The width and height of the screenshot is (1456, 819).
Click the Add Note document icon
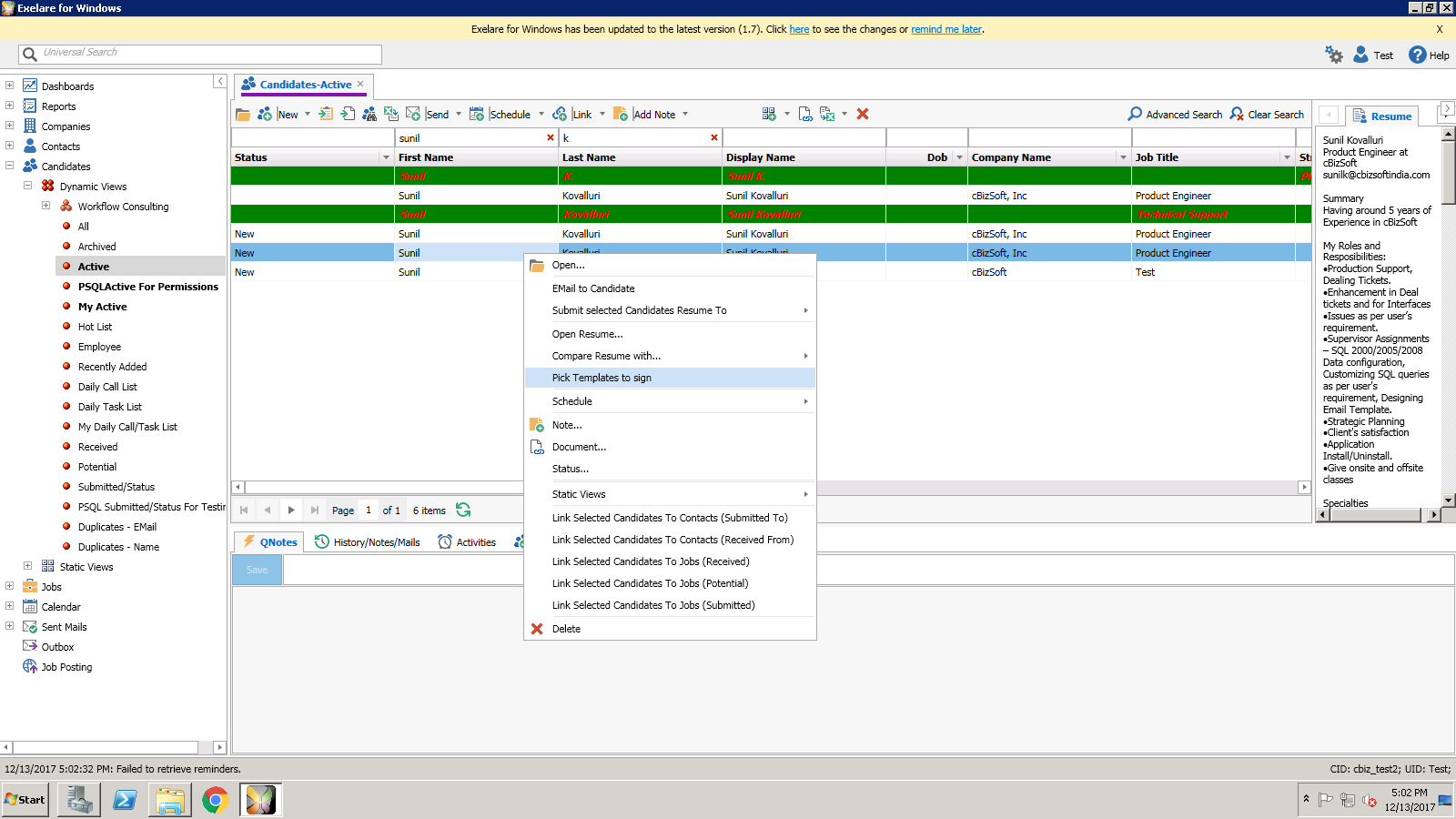[621, 115]
